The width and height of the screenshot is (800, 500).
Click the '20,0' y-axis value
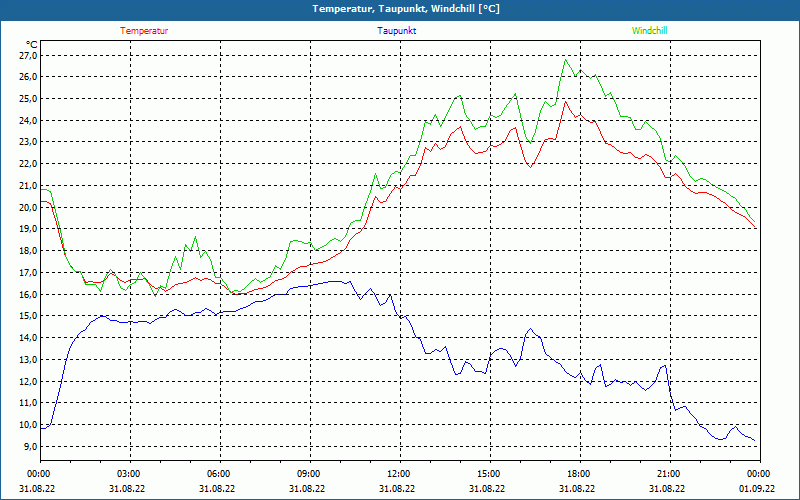(28, 207)
